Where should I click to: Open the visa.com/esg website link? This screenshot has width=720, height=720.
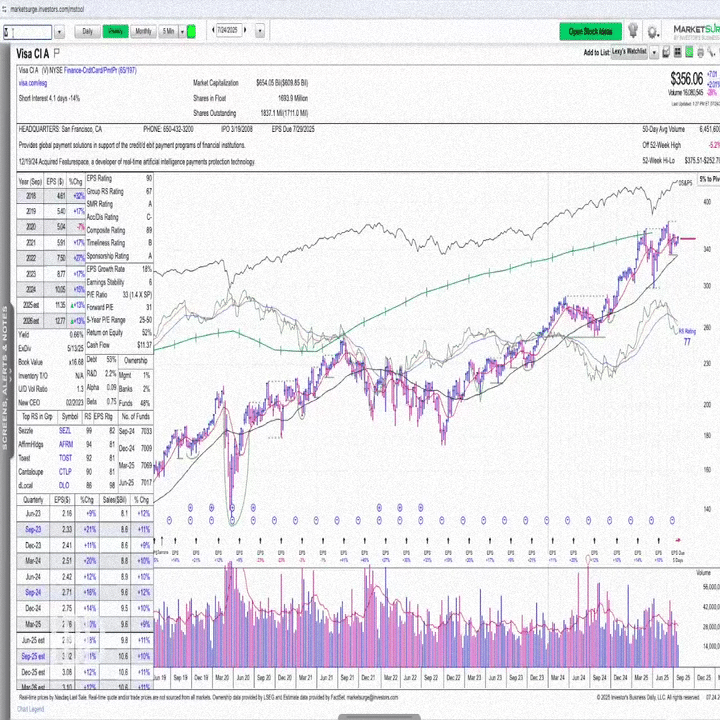33,83
